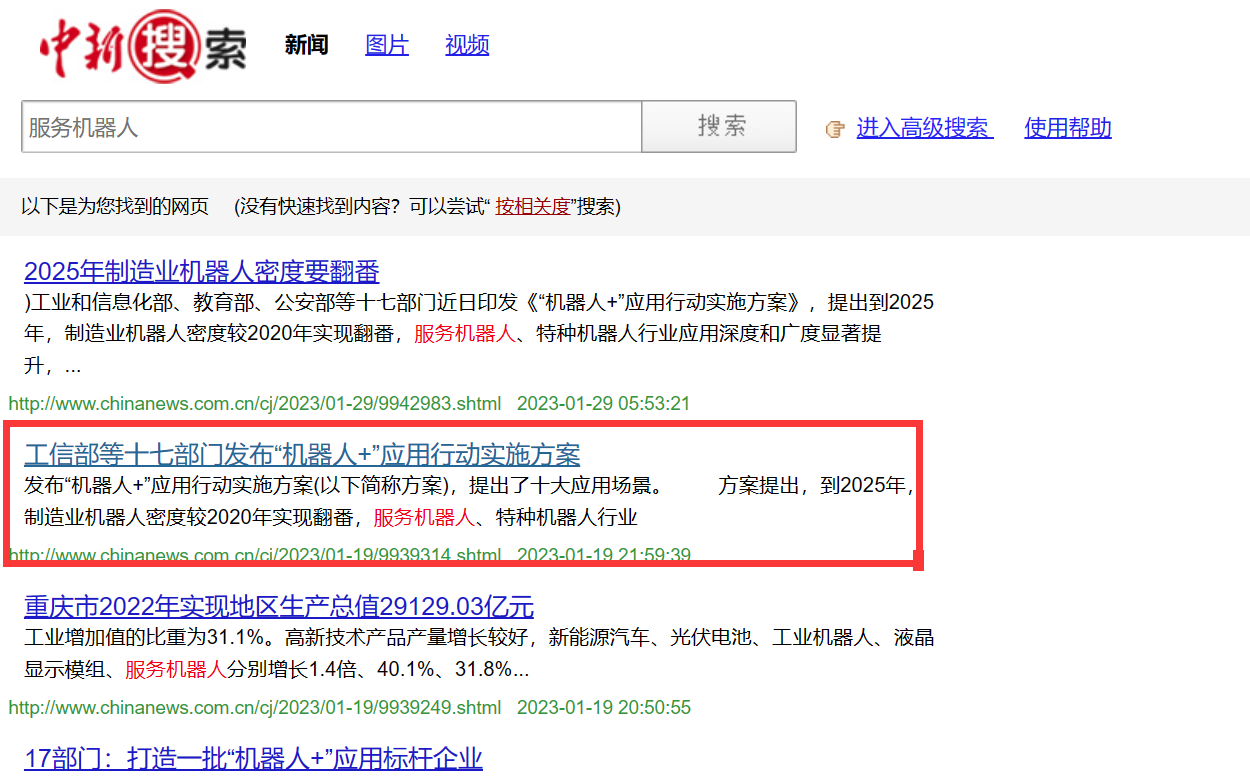Open 进入高级搜索 link
Image resolution: width=1250 pixels, height=776 pixels.
[x=924, y=128]
